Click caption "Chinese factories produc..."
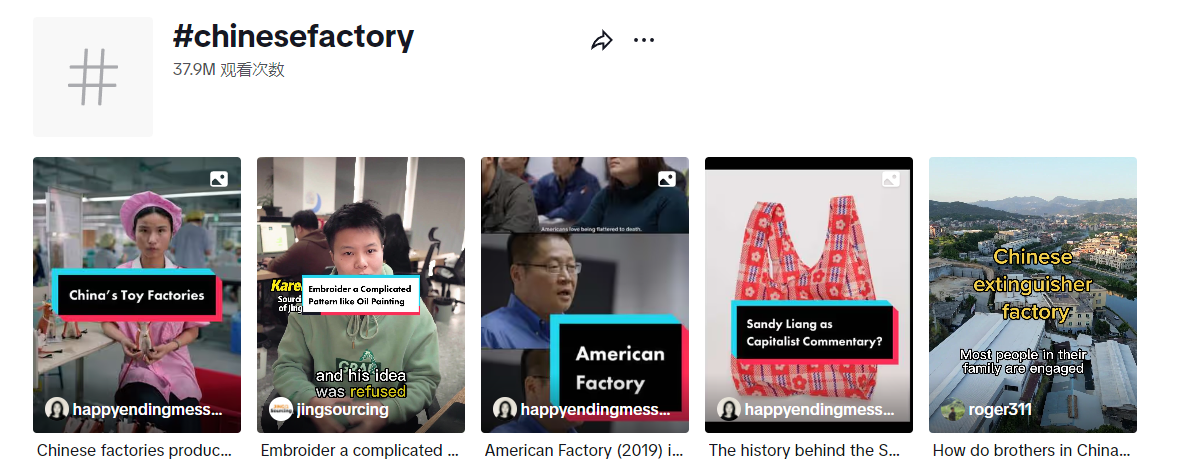1182x476 pixels. pos(134,450)
